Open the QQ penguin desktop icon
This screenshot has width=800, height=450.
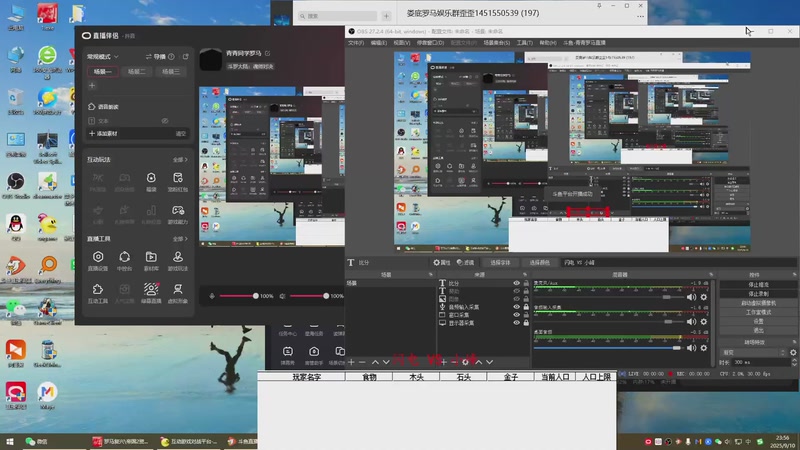16,227
